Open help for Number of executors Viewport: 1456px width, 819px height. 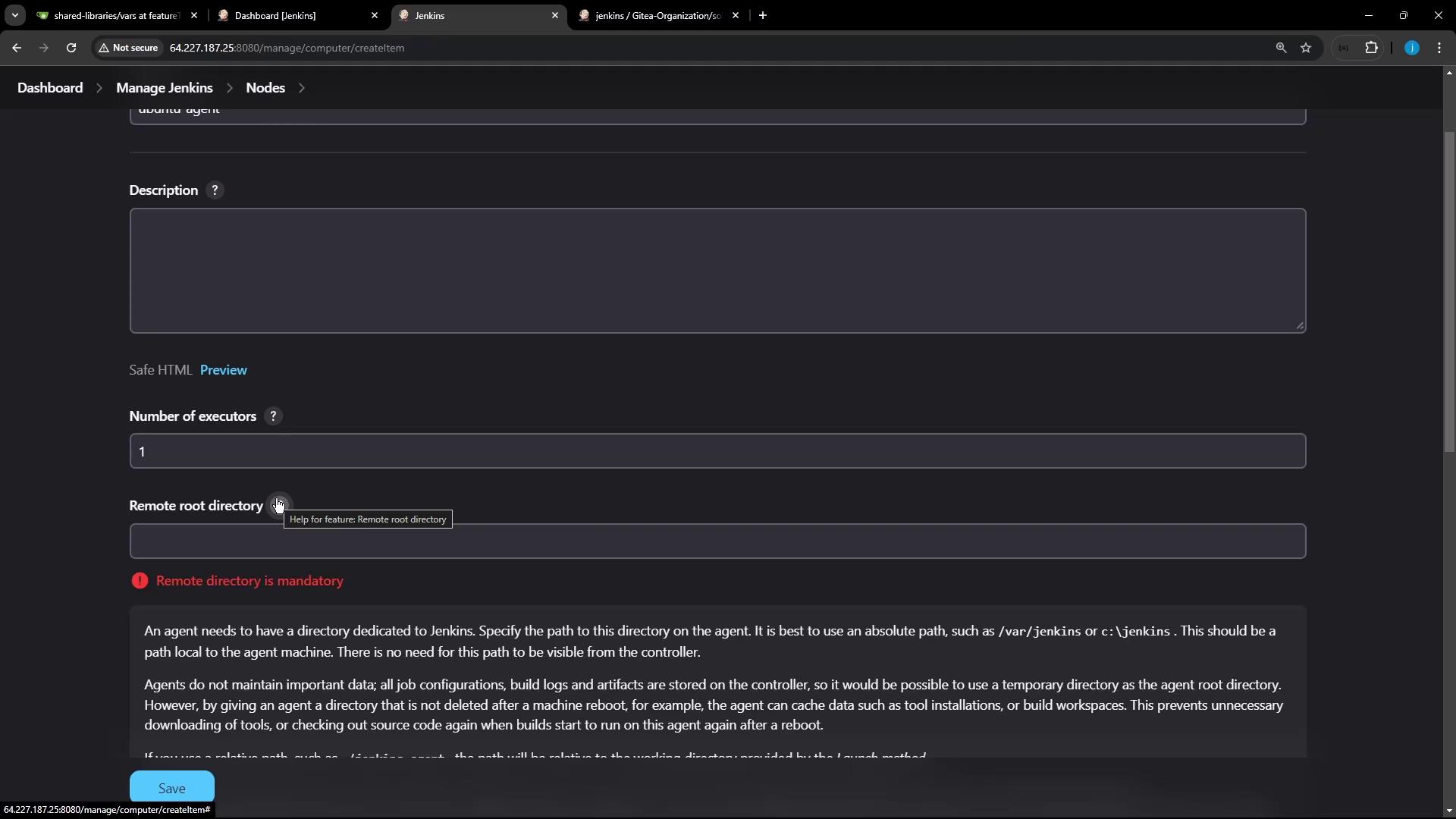click(x=273, y=416)
